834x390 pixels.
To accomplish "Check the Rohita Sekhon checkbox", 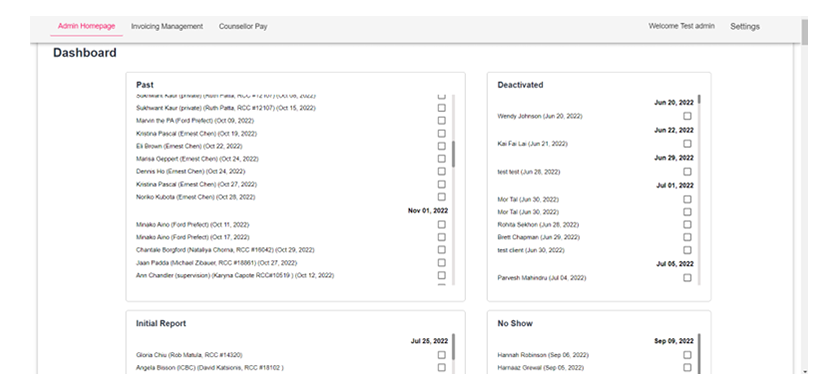I will [687, 225].
